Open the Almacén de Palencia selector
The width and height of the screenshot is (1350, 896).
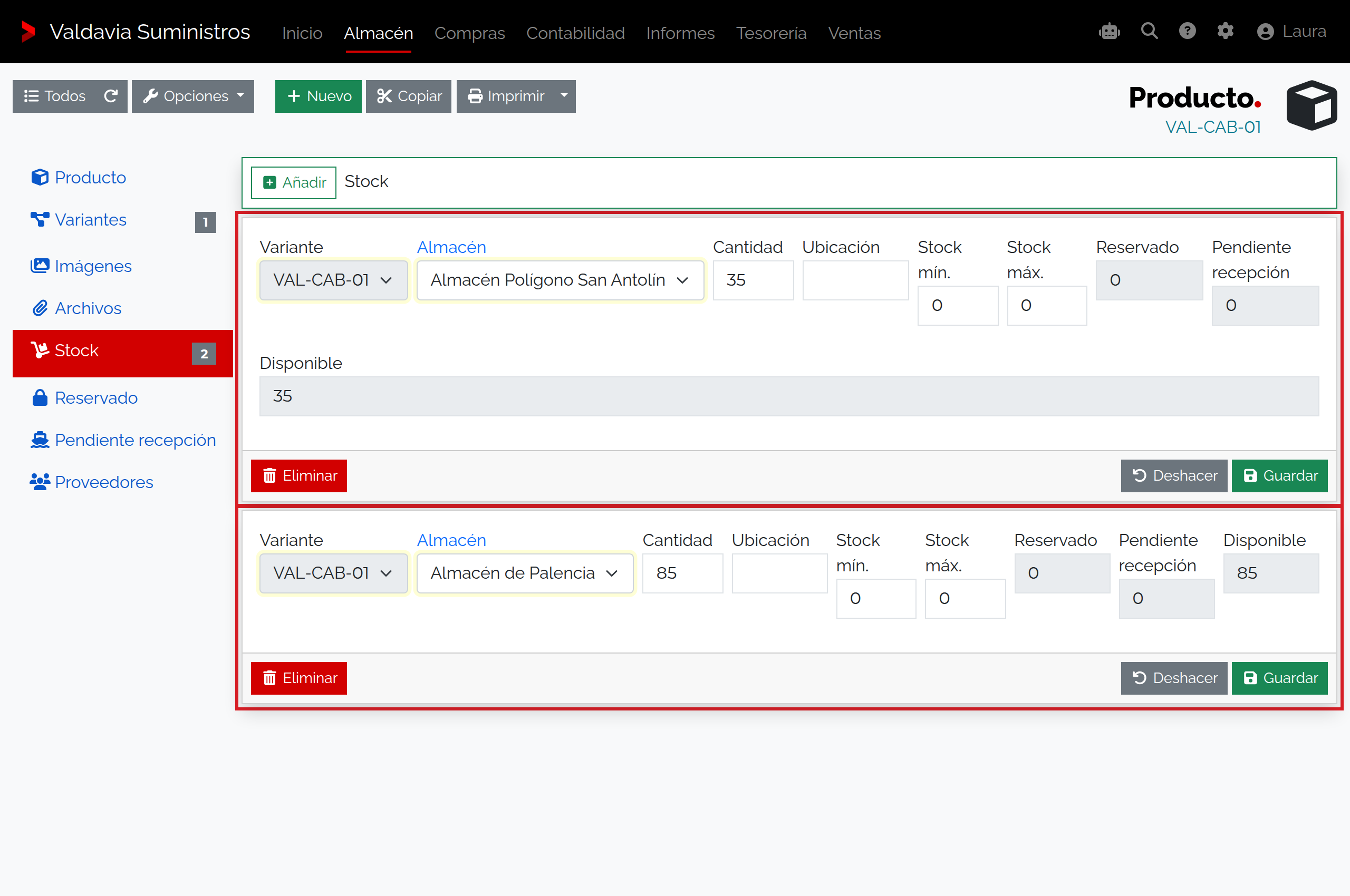(524, 573)
